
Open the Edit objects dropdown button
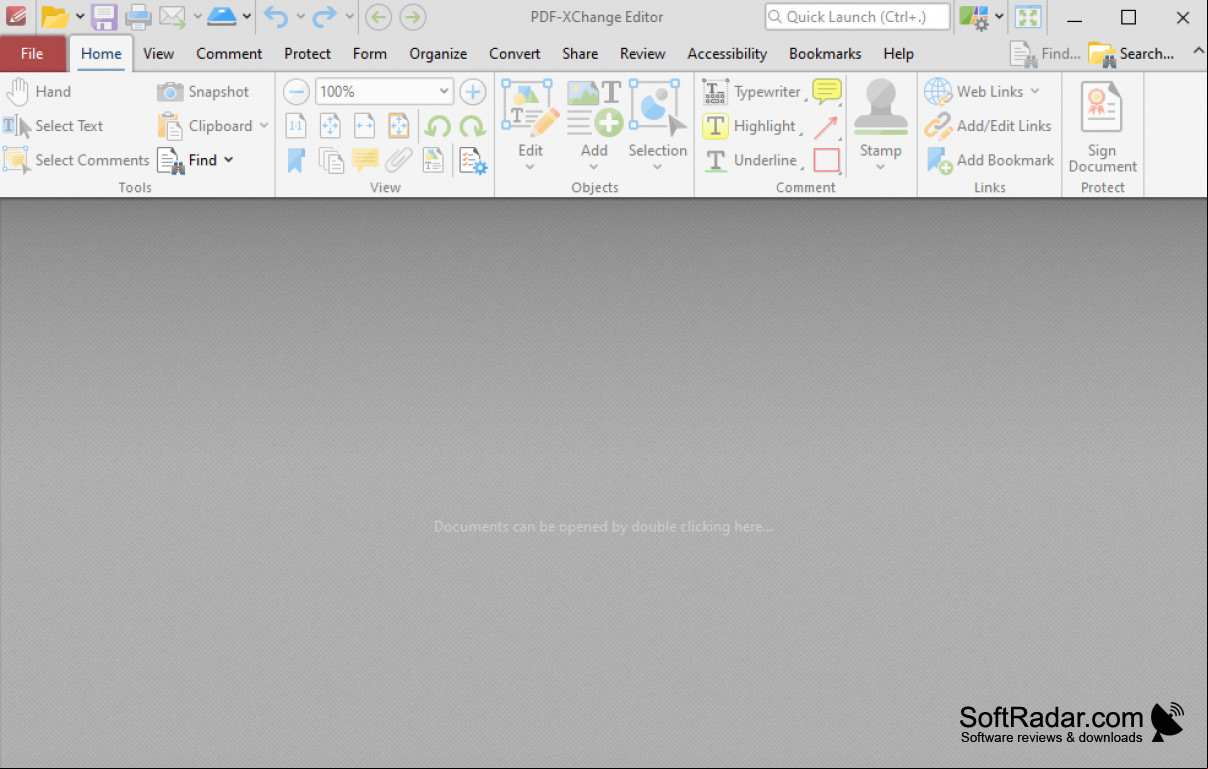coord(530,126)
